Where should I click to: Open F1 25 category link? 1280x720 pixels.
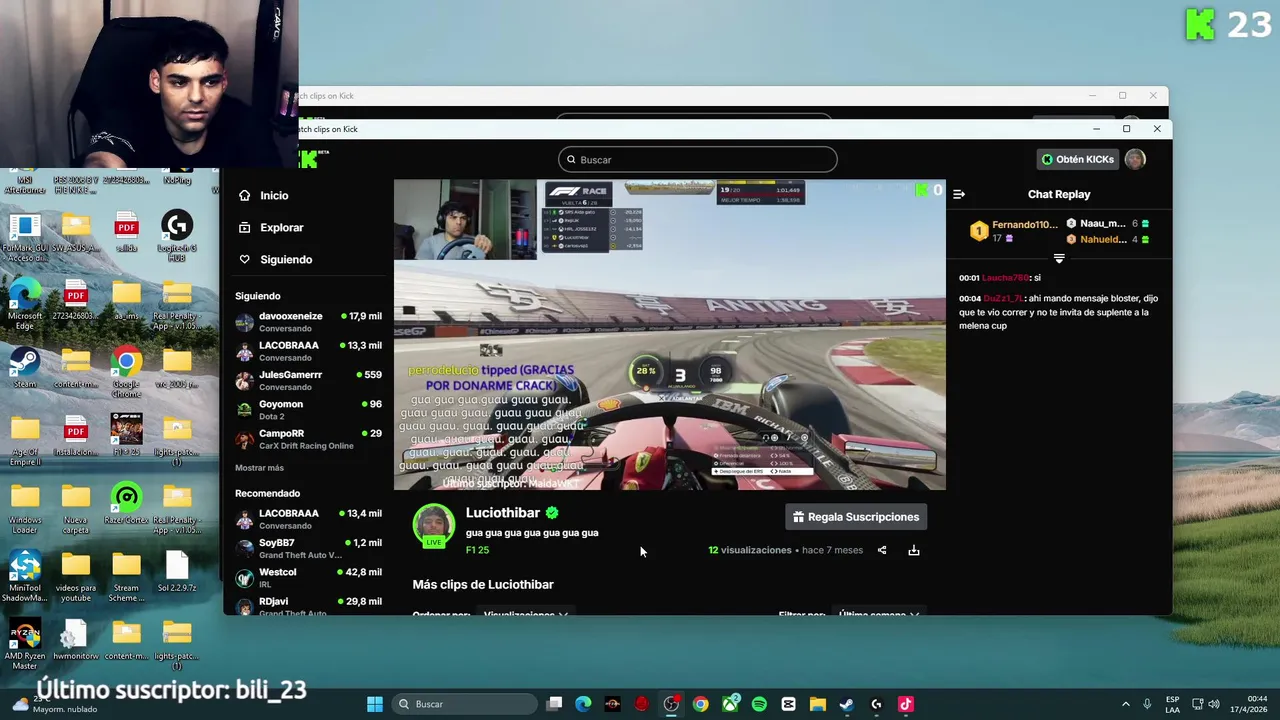(477, 550)
